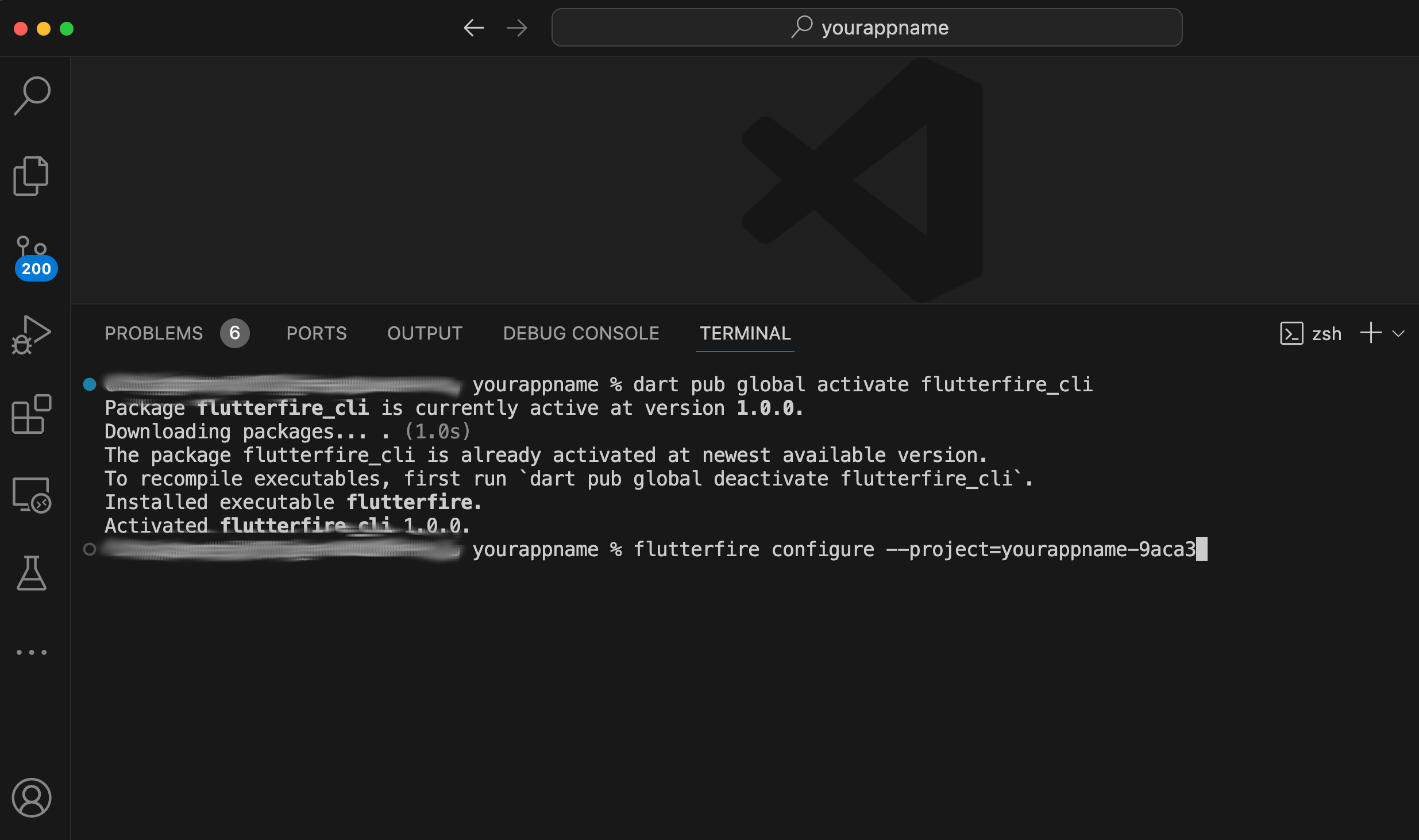Click the yourappname command center search box

pyautogui.click(x=866, y=28)
